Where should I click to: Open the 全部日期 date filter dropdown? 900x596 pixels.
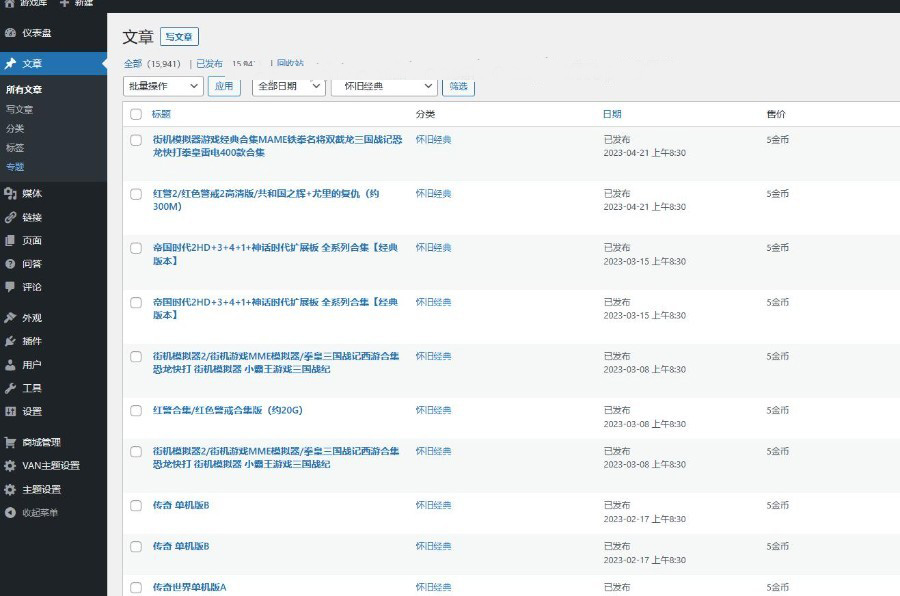288,86
